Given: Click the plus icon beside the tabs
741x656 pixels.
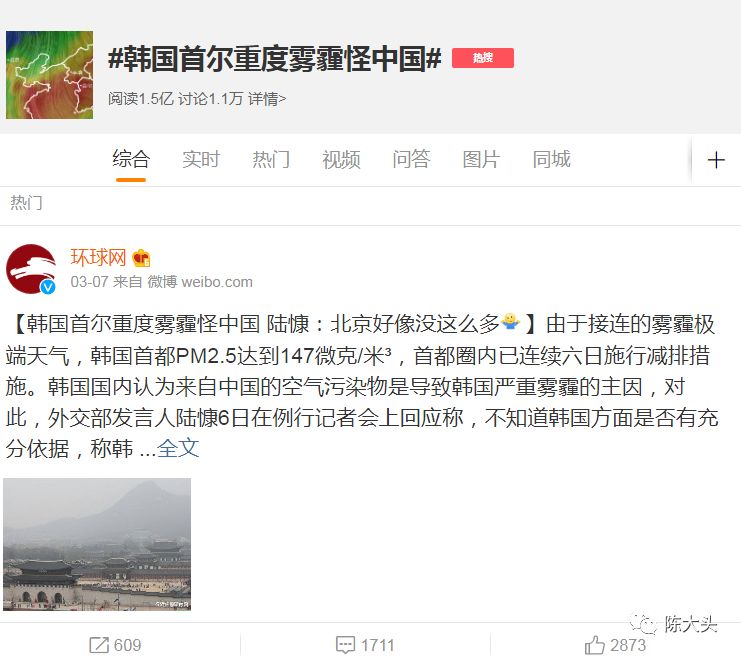Looking at the screenshot, I should click(x=716, y=160).
